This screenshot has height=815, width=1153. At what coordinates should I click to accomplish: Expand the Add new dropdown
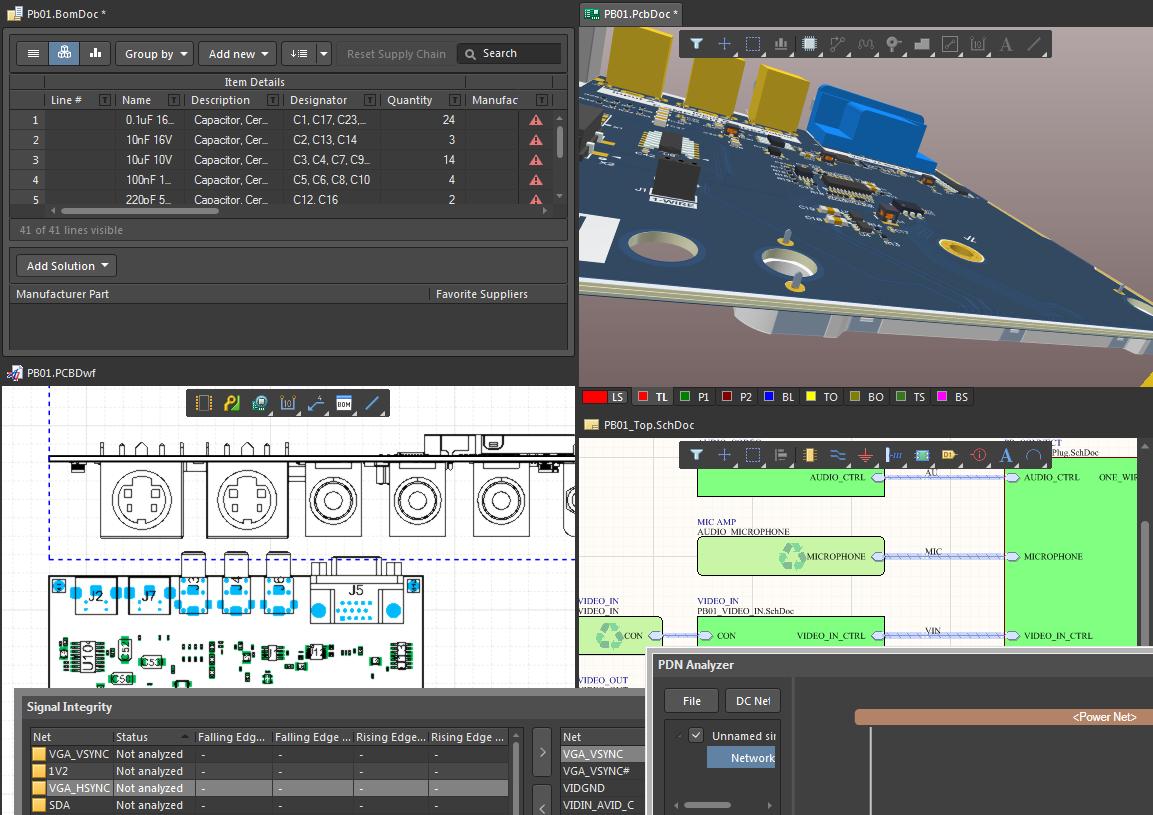[x=237, y=54]
